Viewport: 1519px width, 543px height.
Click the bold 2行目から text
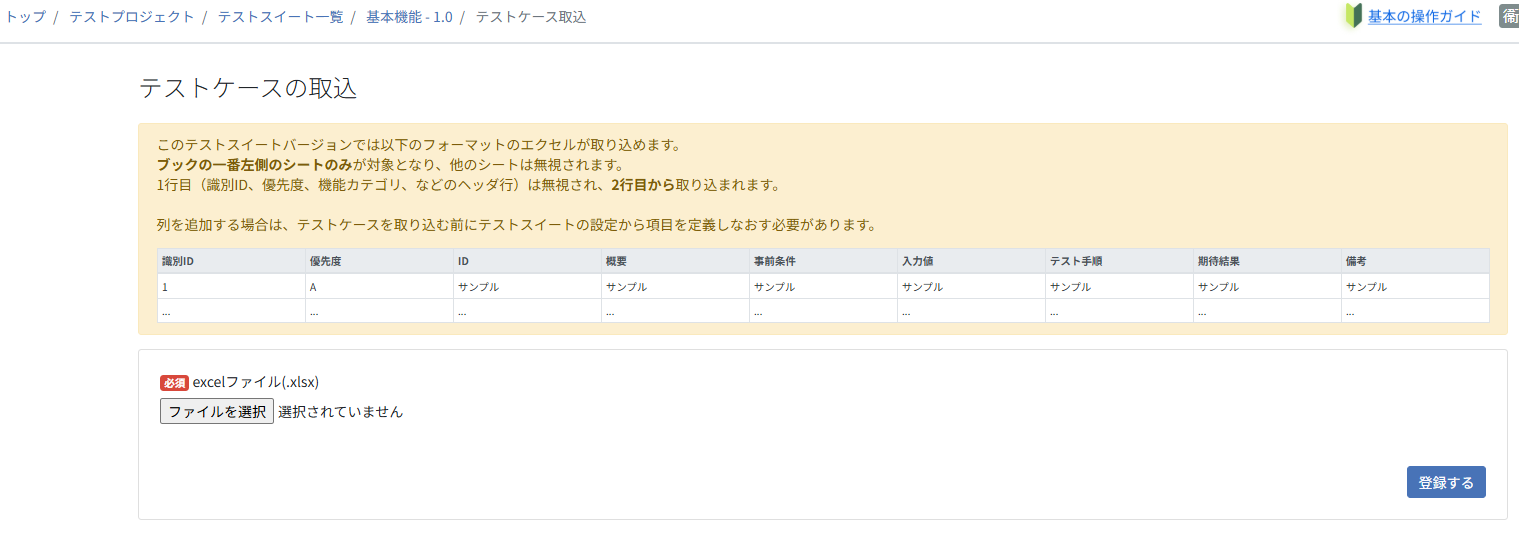pyautogui.click(x=643, y=185)
